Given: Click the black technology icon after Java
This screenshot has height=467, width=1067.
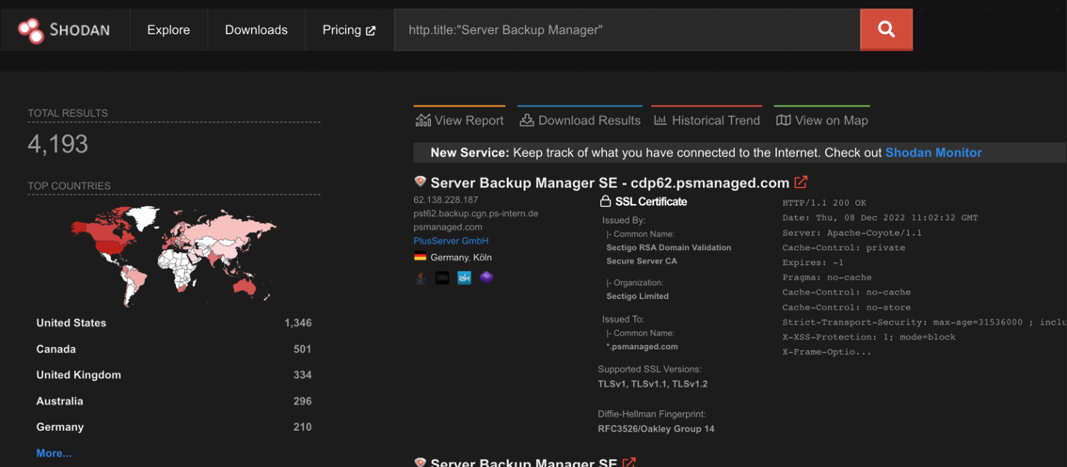Looking at the screenshot, I should 442,278.
